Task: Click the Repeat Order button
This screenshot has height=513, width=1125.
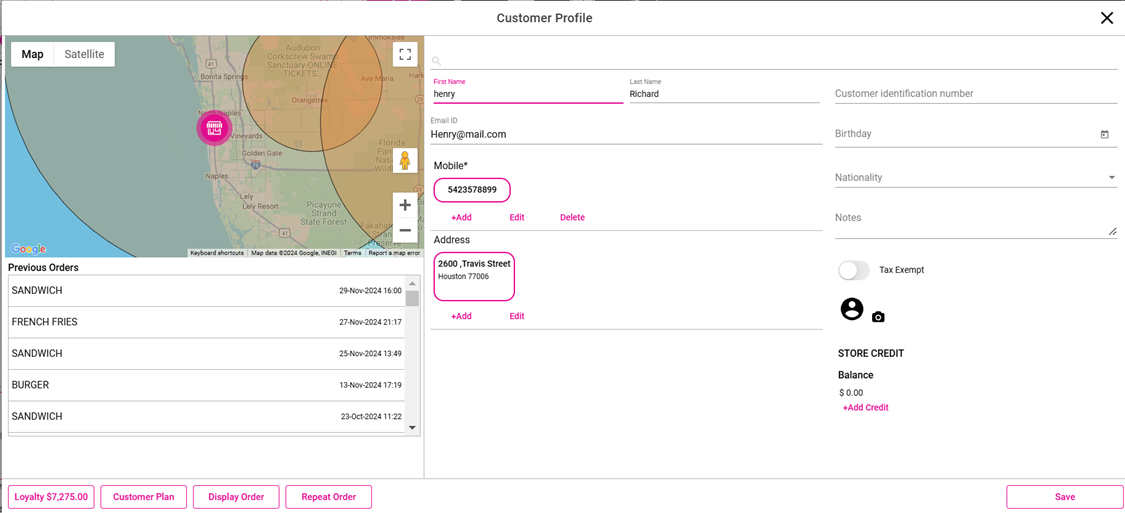Action: pos(328,497)
